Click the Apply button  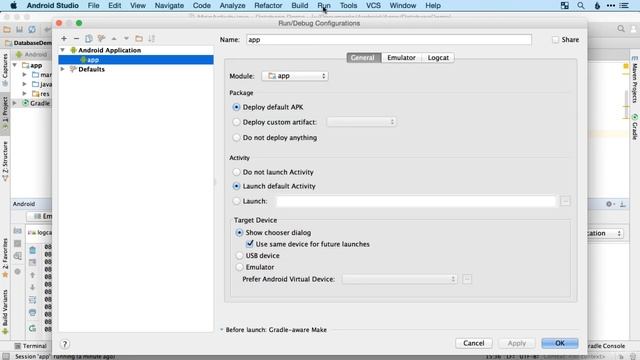[x=517, y=343]
